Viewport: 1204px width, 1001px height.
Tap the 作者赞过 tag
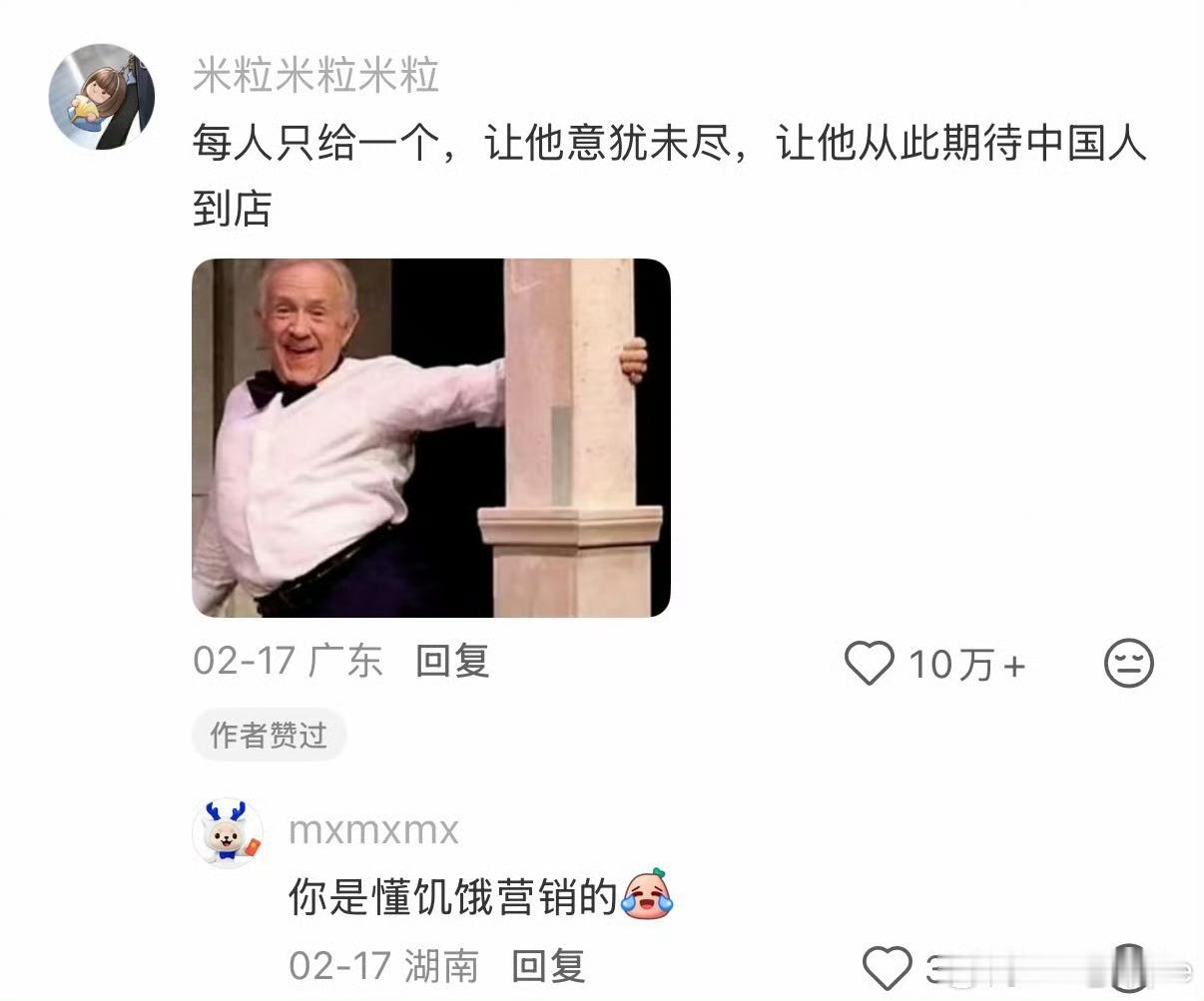[269, 736]
